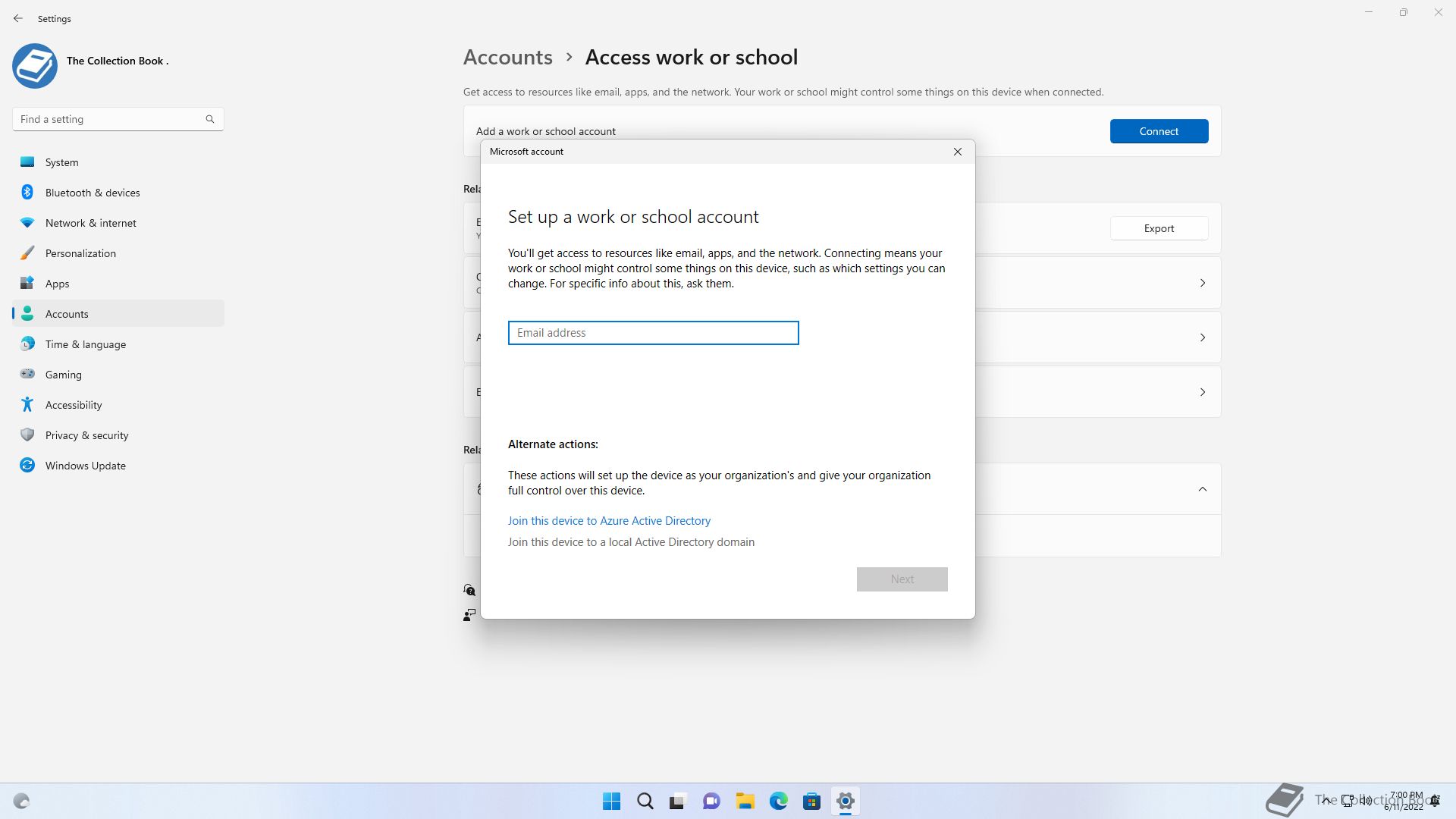Screen dimensions: 1456x819
Task: Click the notification bell icon in the tray
Action: (x=1436, y=801)
